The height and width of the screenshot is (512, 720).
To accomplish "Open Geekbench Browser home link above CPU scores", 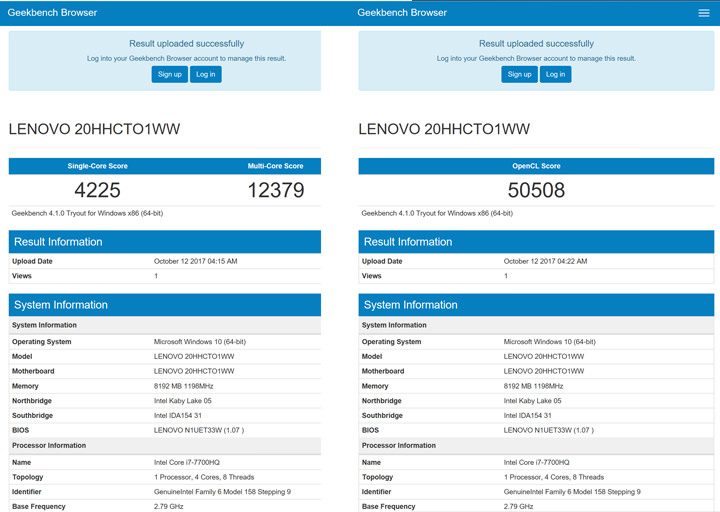I will [x=53, y=13].
